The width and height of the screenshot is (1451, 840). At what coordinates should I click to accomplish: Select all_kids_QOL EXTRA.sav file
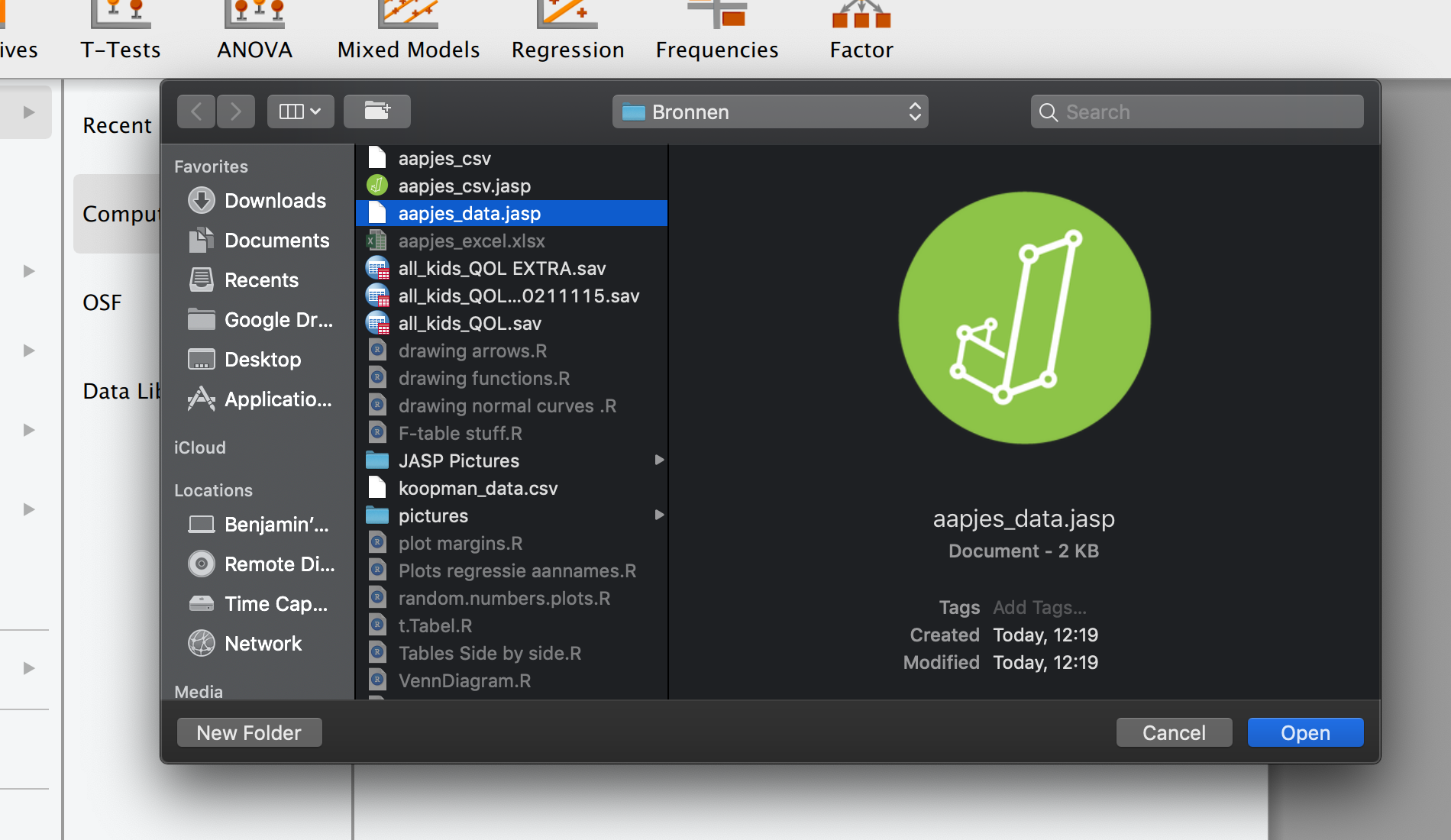[512, 268]
